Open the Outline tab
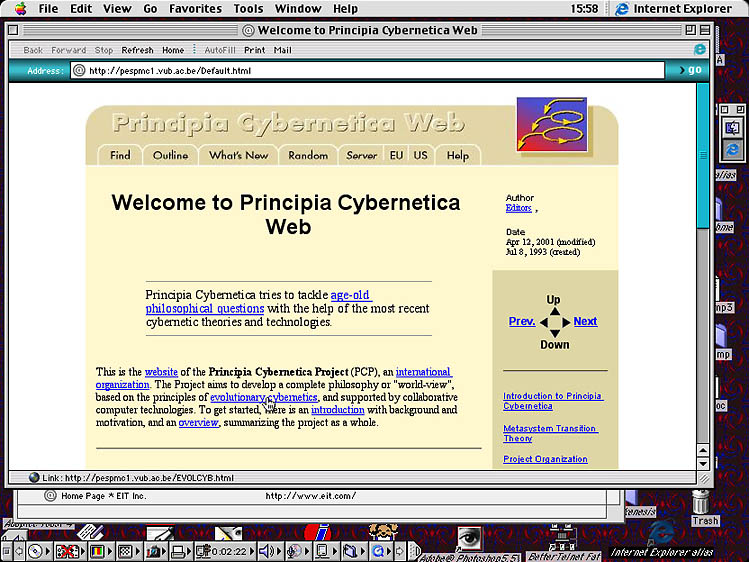The width and height of the screenshot is (749, 562). (x=171, y=155)
